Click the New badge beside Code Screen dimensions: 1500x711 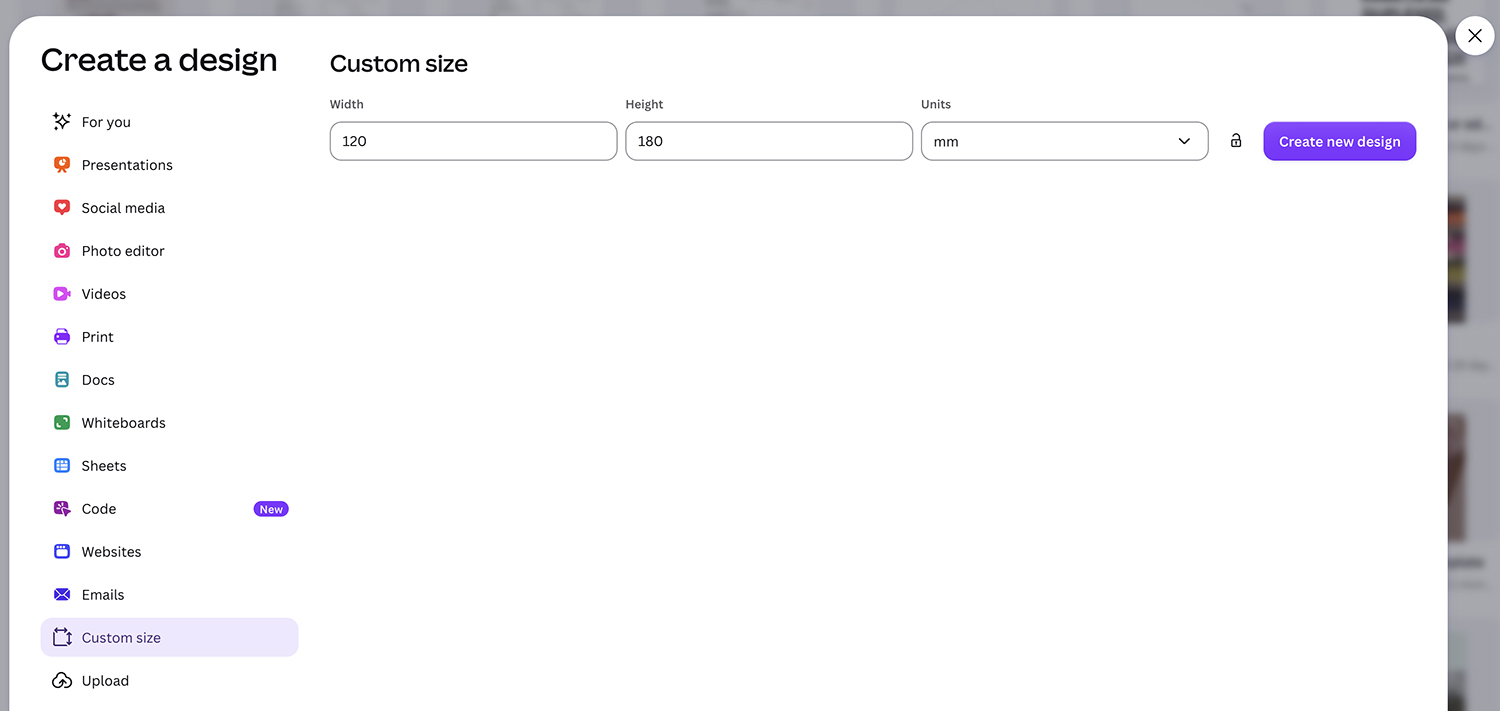271,509
